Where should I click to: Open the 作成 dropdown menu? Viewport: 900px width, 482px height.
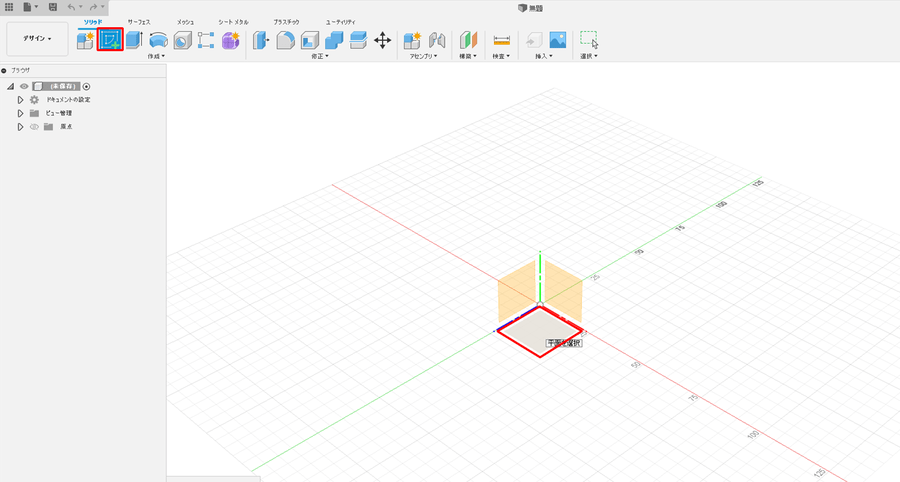pyautogui.click(x=156, y=56)
